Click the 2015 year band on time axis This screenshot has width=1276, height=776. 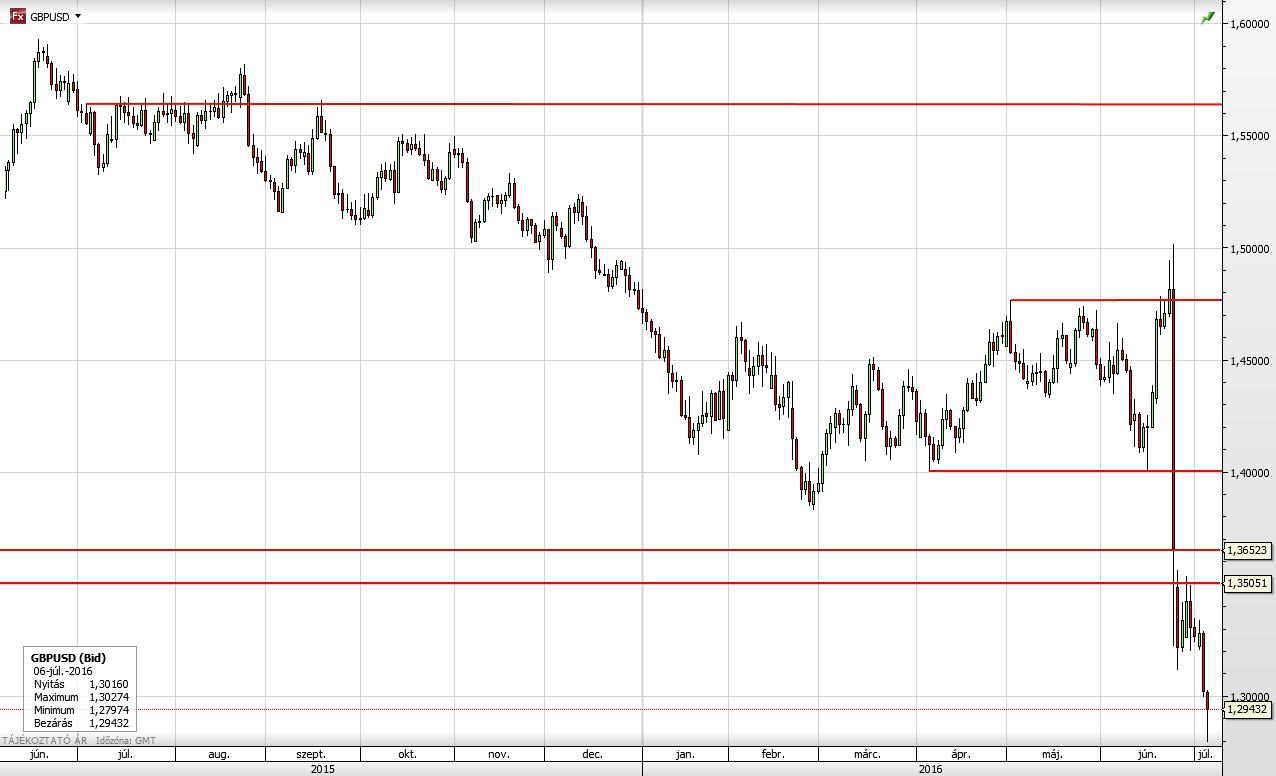[x=322, y=769]
